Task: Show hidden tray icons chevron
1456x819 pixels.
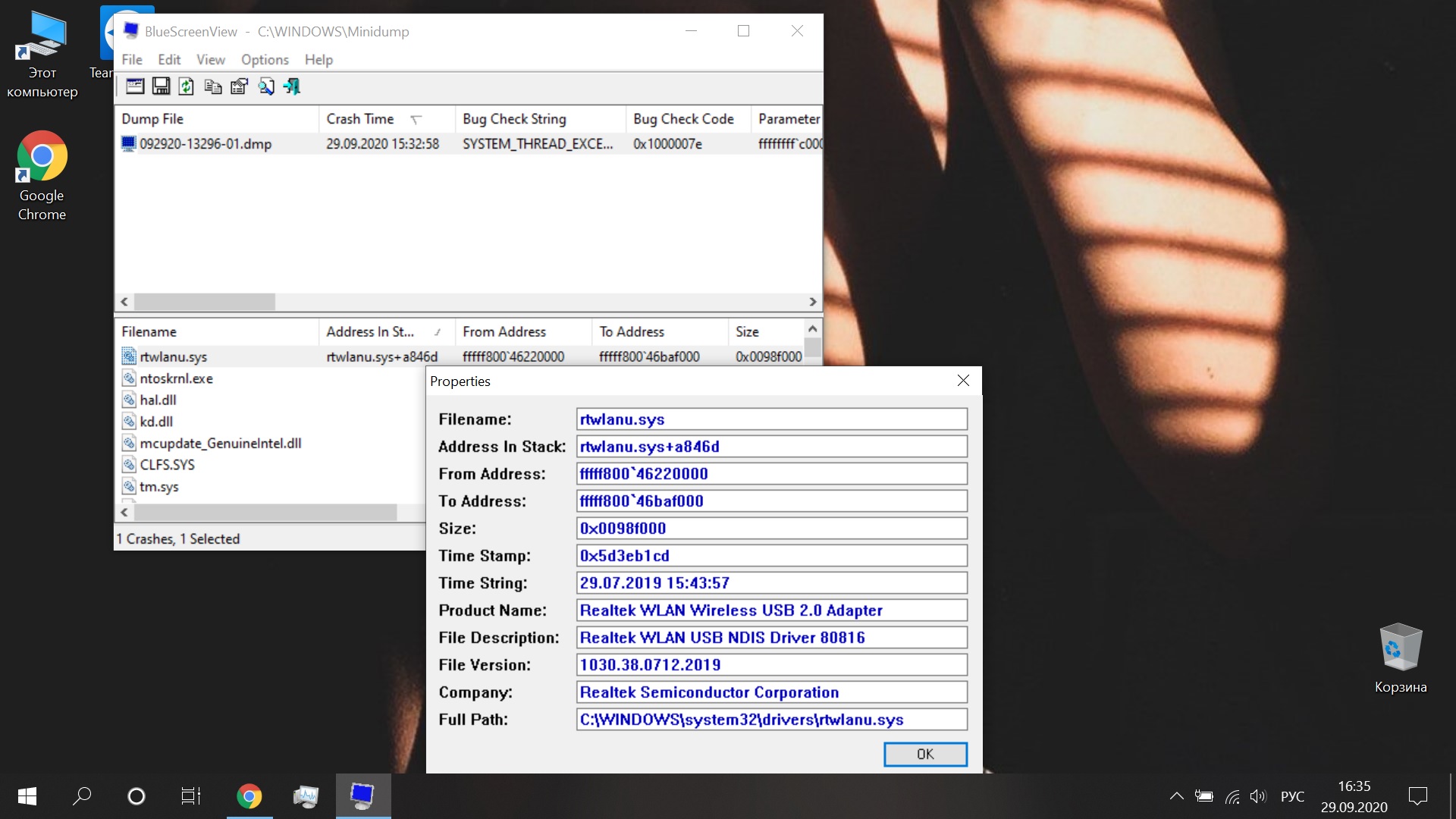Action: coord(1176,796)
